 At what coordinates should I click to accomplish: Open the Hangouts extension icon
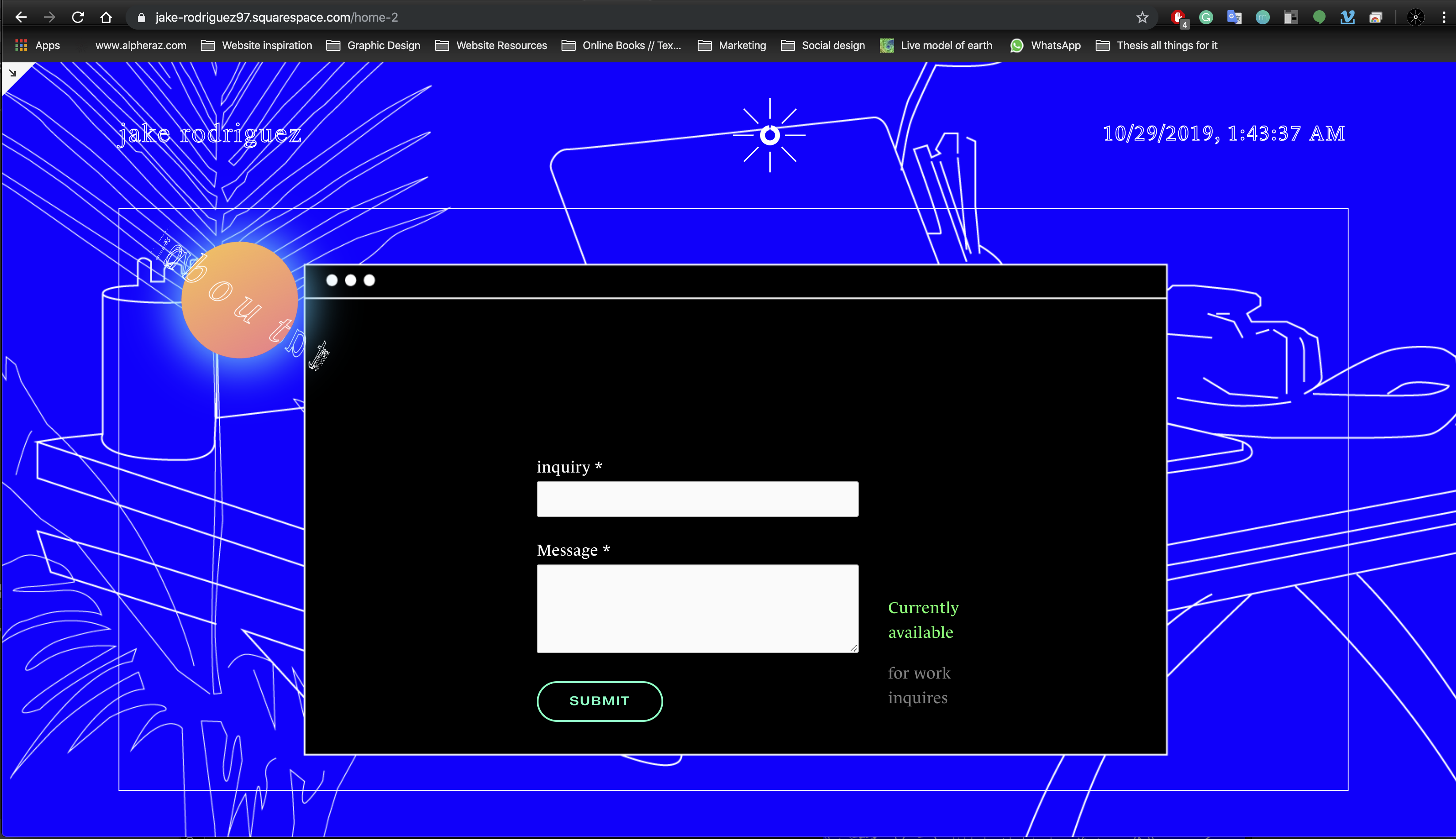coord(1319,17)
